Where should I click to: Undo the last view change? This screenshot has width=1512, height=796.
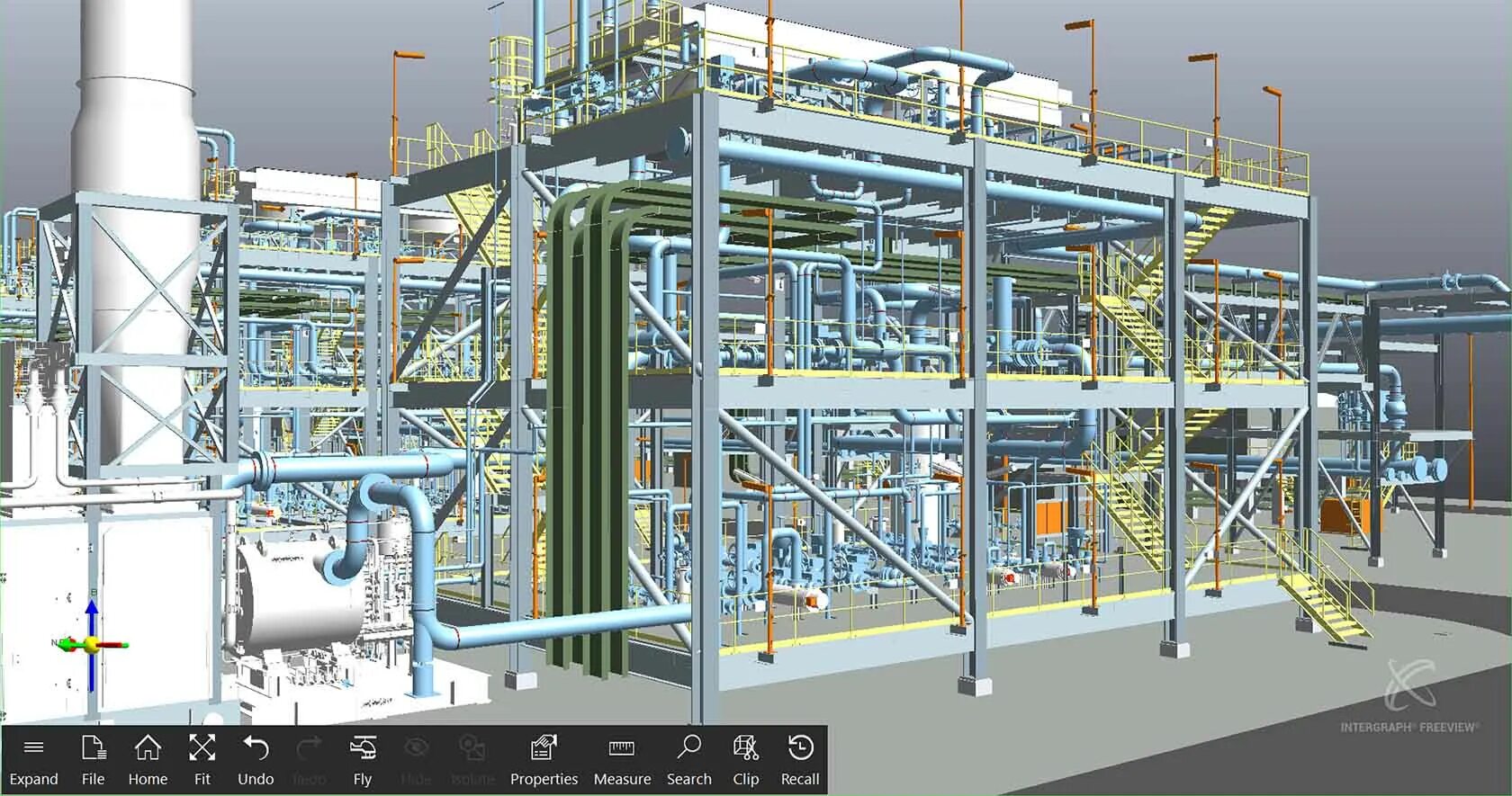pyautogui.click(x=256, y=760)
